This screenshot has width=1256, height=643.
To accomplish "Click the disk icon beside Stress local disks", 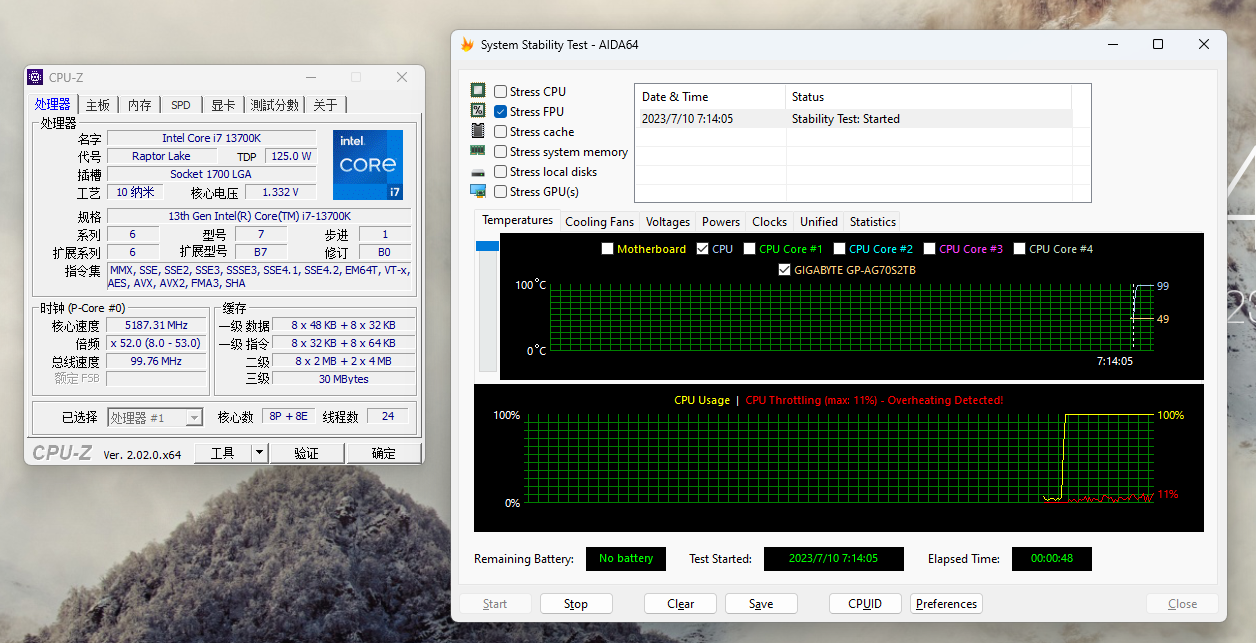I will pyautogui.click(x=478, y=171).
